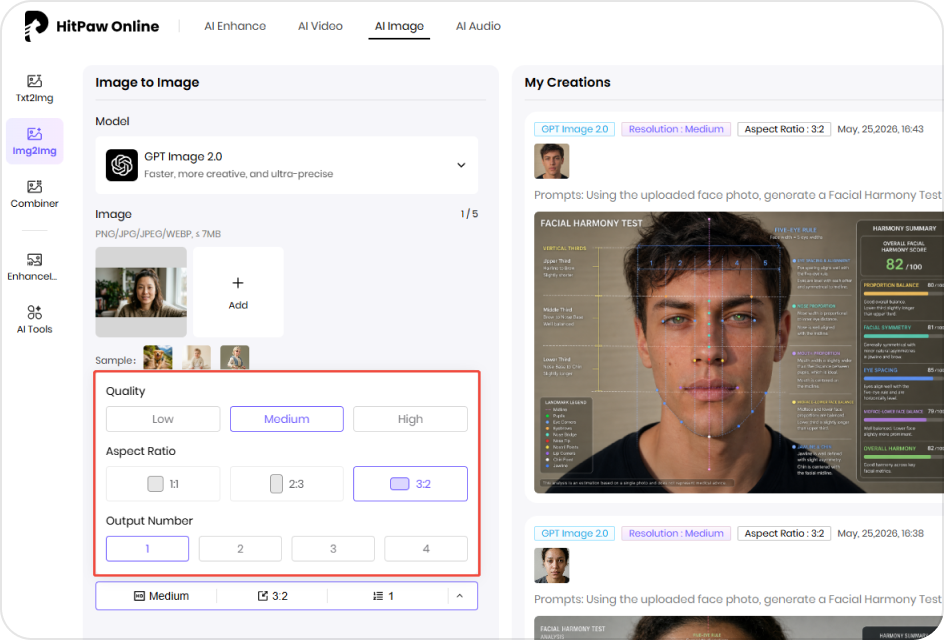
Task: Switch to the AI Enhance tab
Action: [235, 26]
